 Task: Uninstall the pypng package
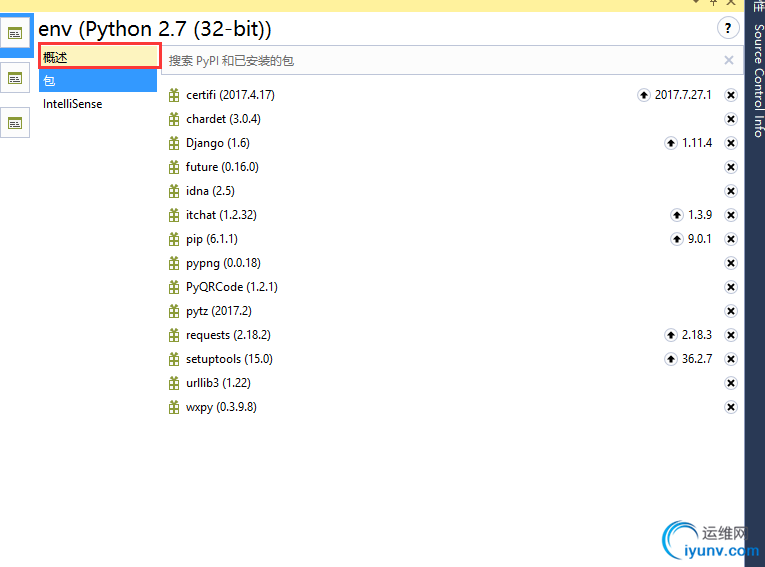pyautogui.click(x=730, y=263)
